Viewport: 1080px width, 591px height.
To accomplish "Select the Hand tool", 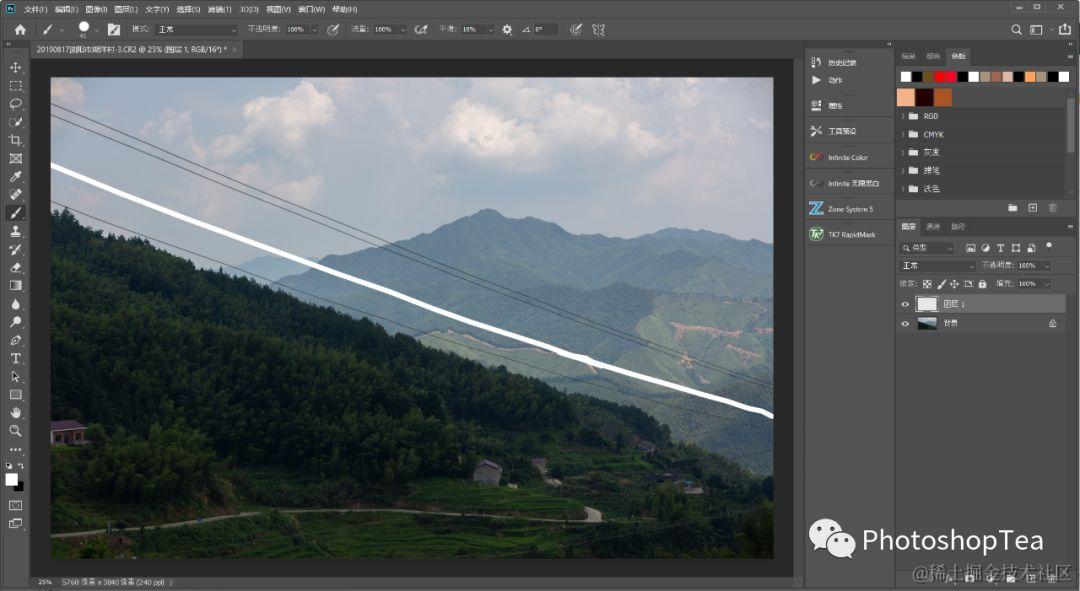I will pos(15,413).
